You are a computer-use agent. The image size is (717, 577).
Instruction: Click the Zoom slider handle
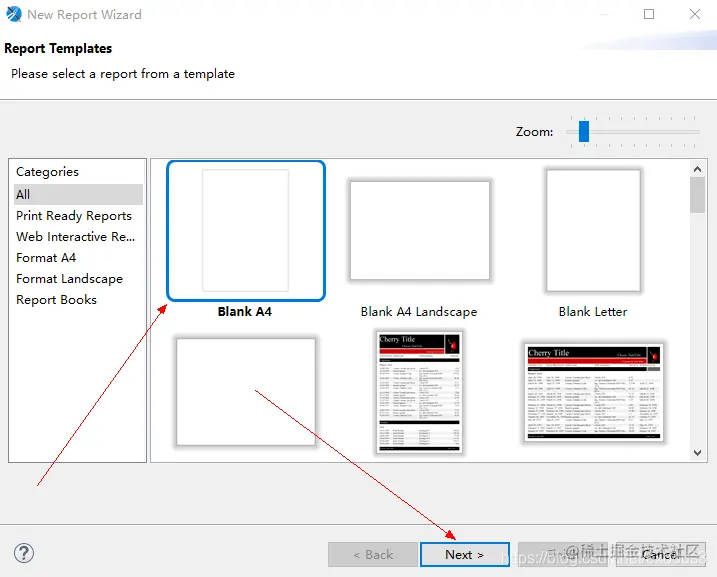584,132
